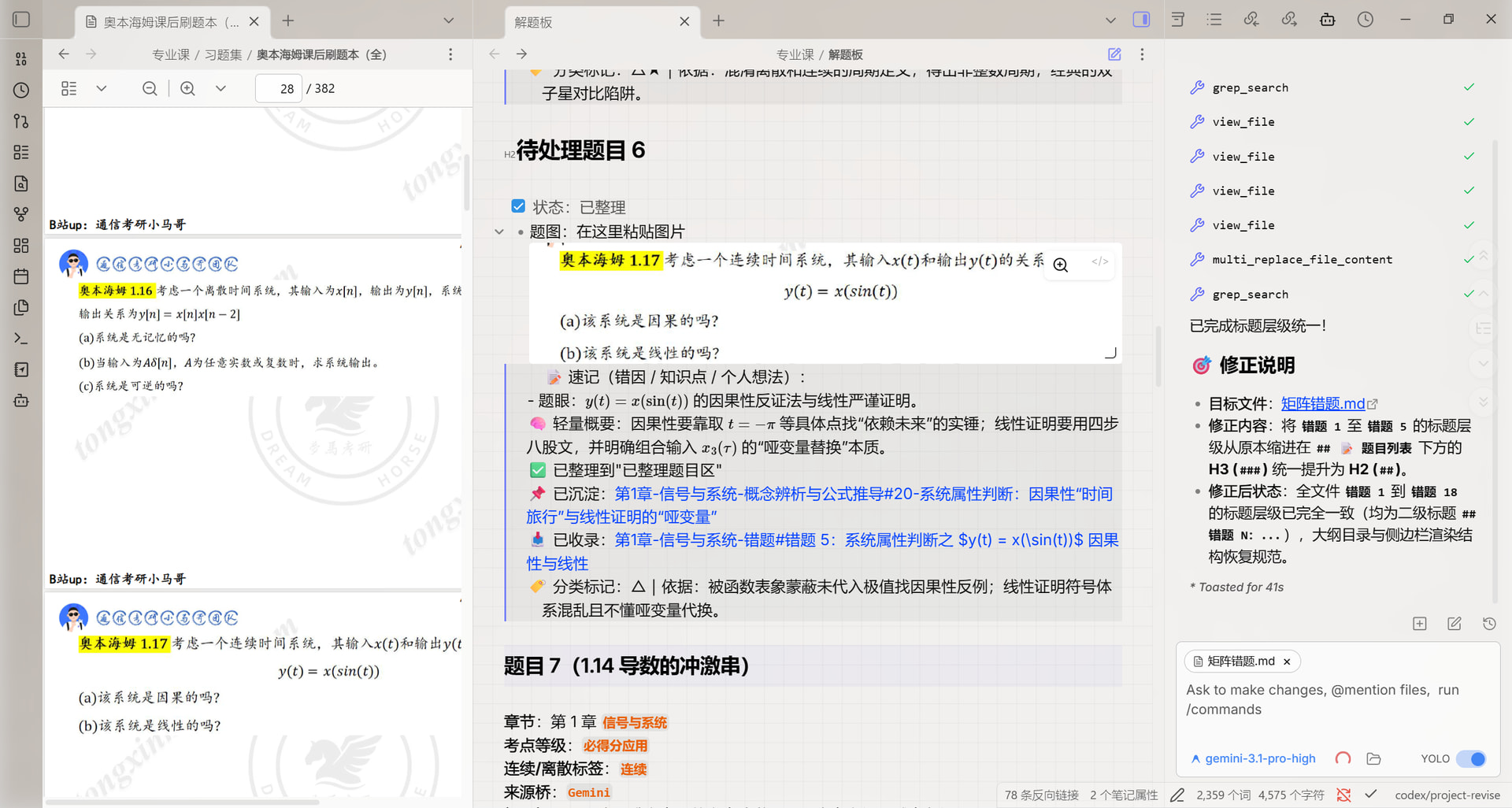The height and width of the screenshot is (808, 1512).
Task: Open the tab list dropdown of 解题板 pane
Action: tap(1110, 20)
